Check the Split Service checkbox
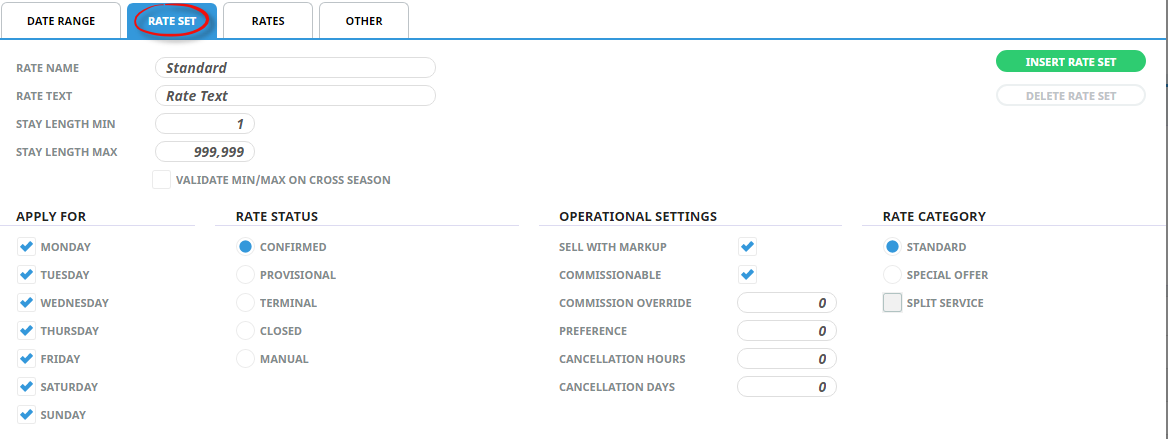 coord(892,303)
